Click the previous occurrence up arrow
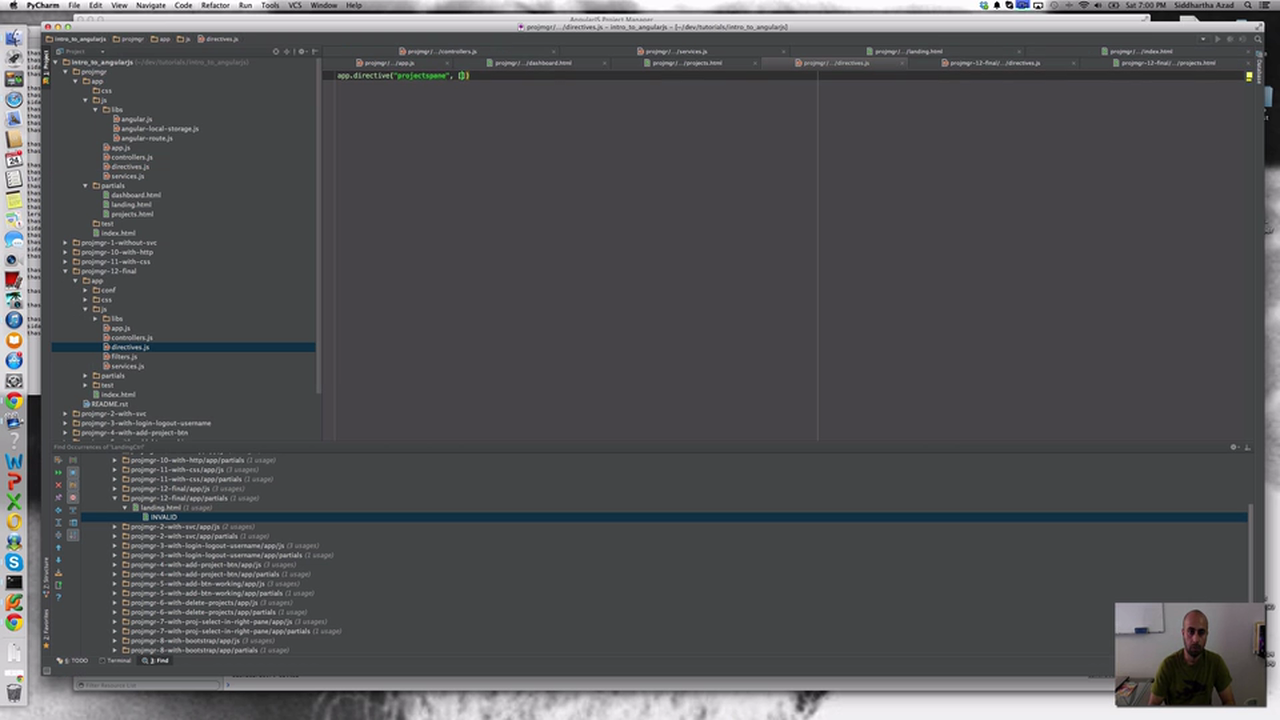The height and width of the screenshot is (720, 1280). pos(58,548)
